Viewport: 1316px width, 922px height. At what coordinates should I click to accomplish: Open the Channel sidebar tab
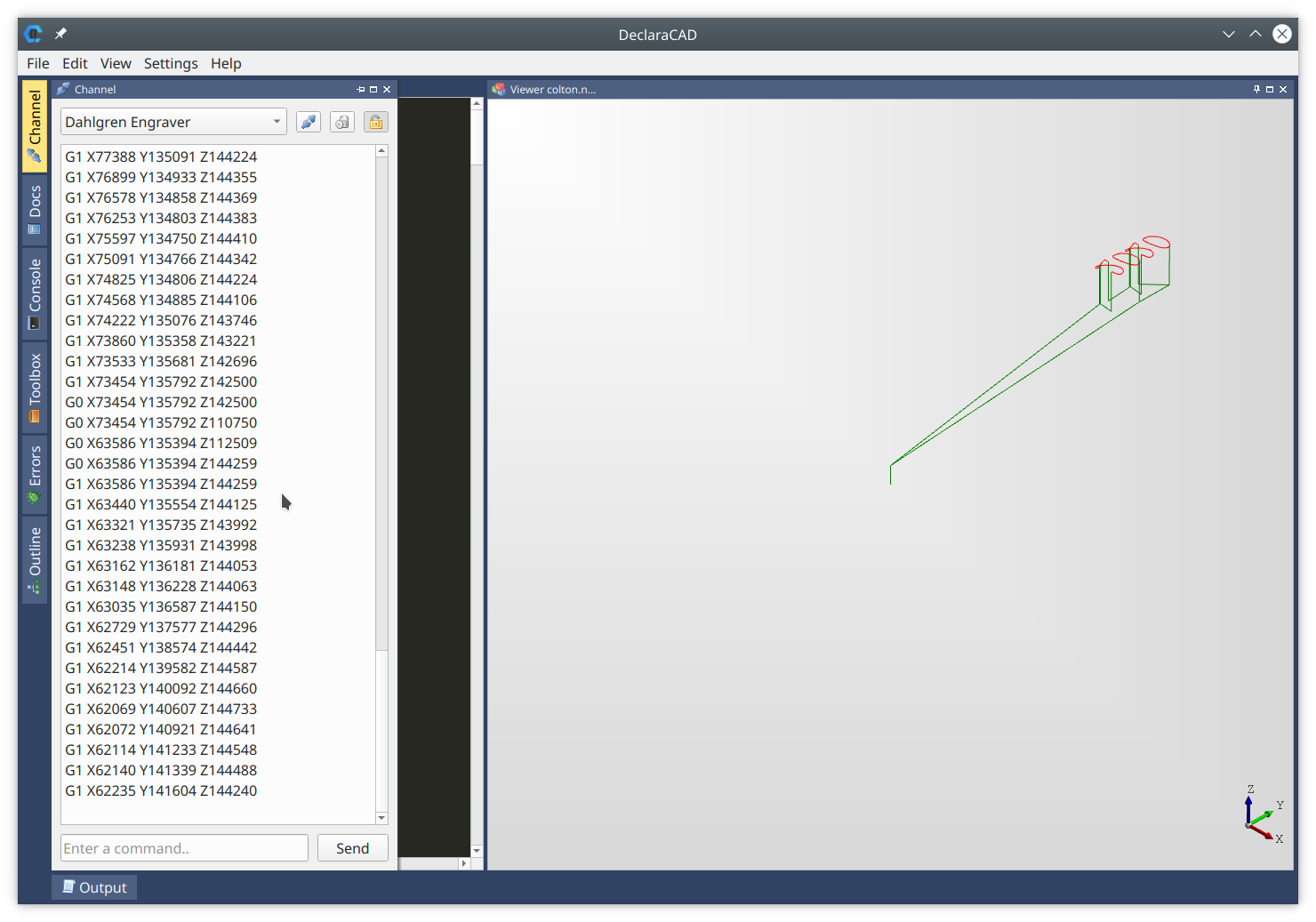[x=35, y=125]
